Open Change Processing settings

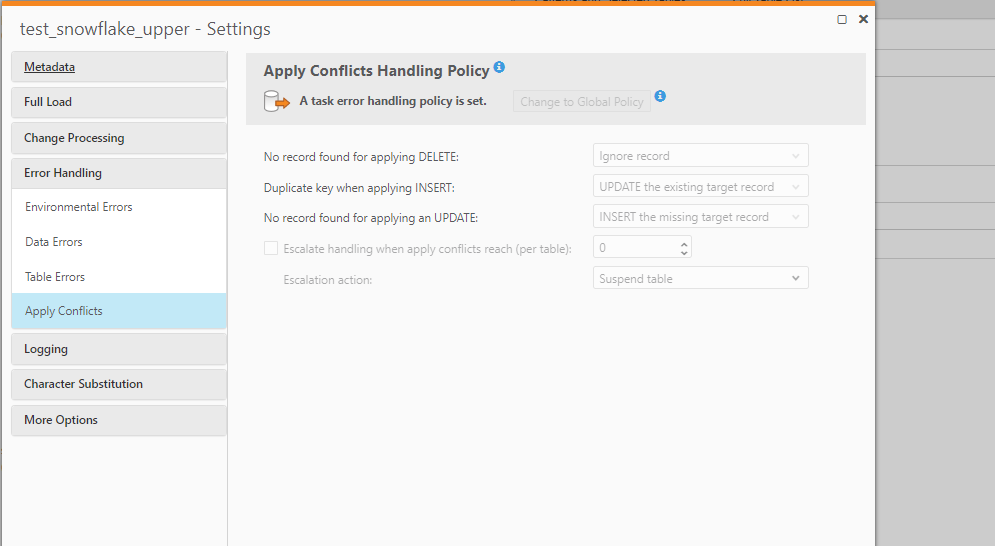click(x=74, y=138)
